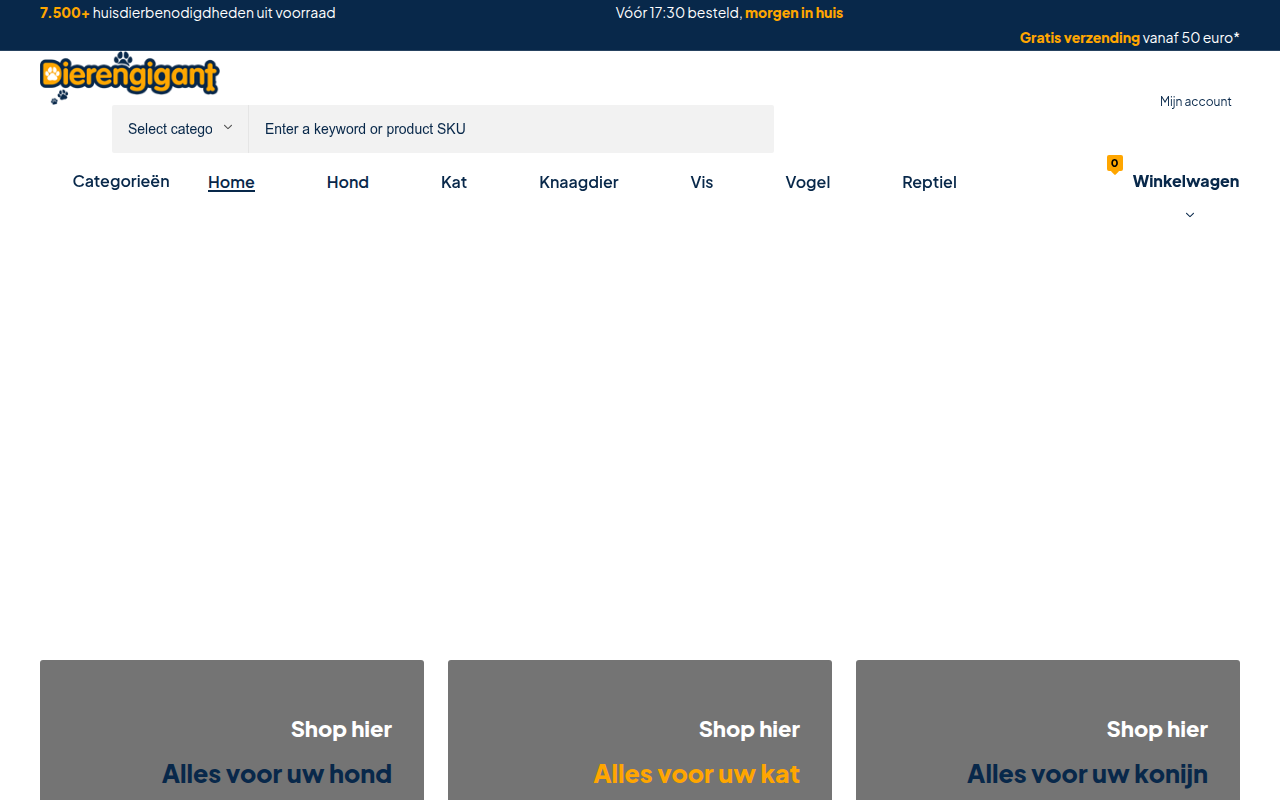Open Alles voor uw hond heading
Screen dimensions: 1280x800
tap(277, 774)
